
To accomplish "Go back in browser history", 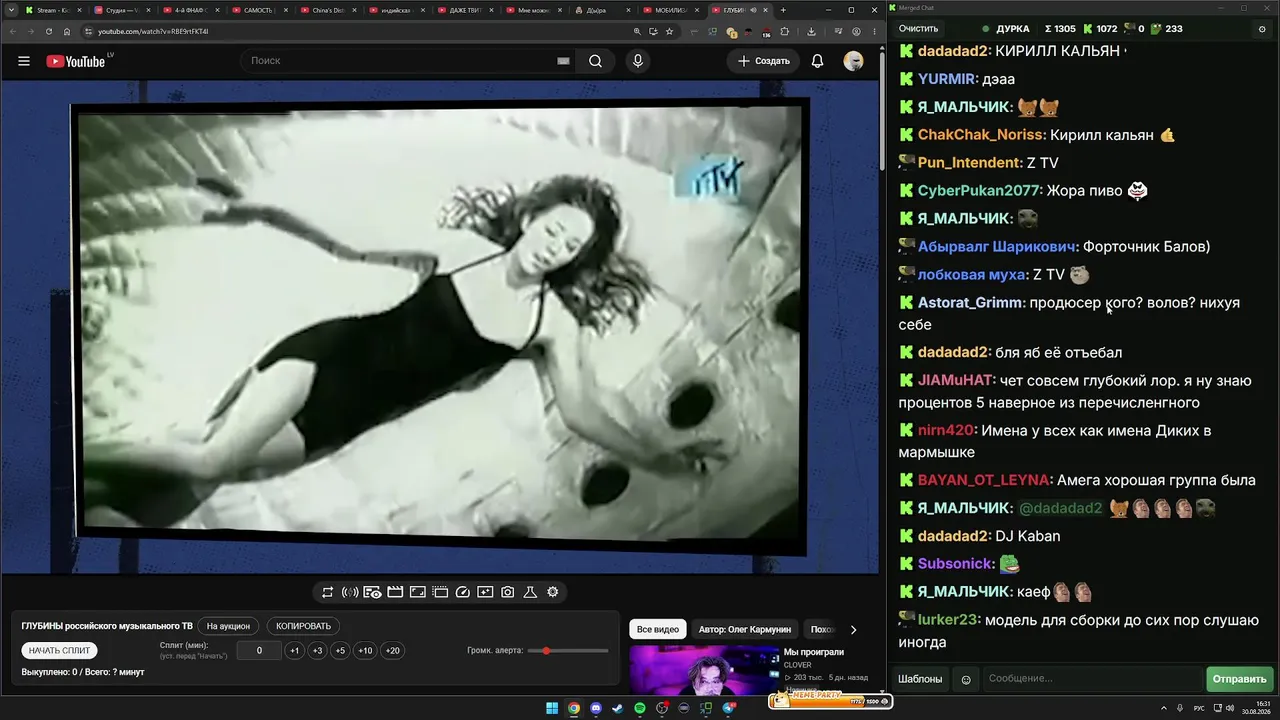I will 13,31.
